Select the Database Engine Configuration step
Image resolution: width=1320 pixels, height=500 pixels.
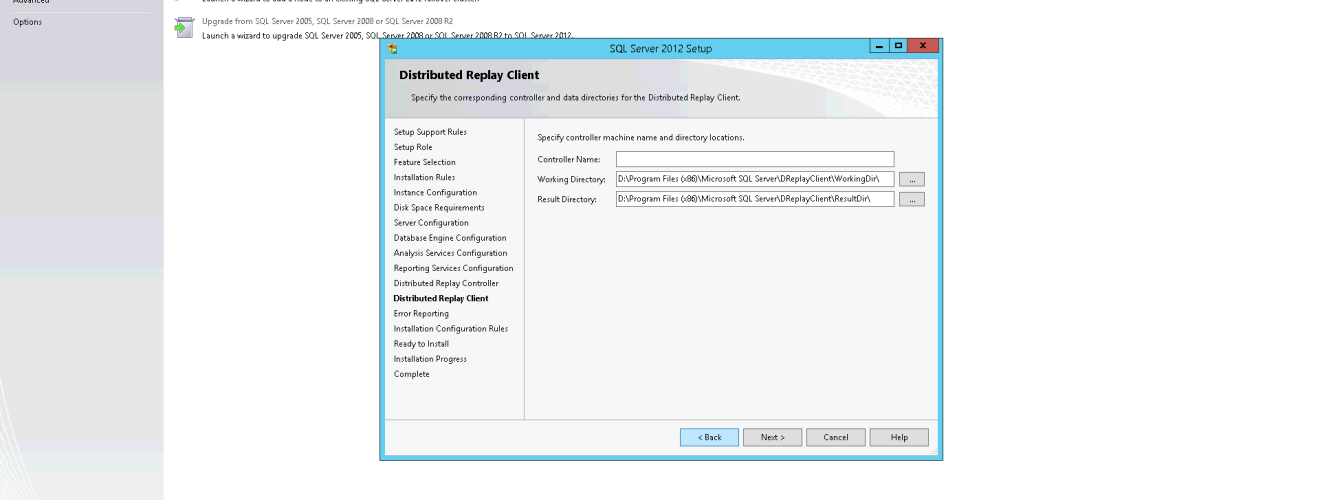450,238
